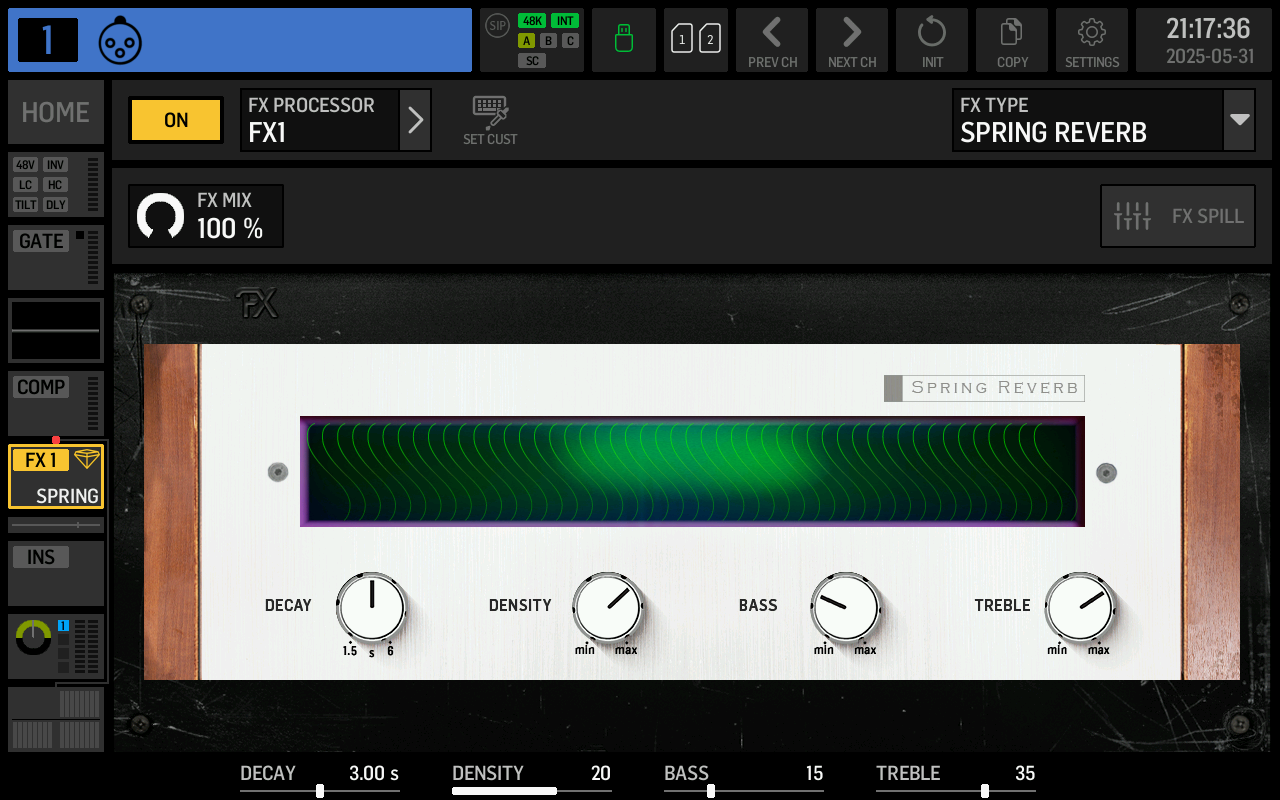1280x800 pixels.
Task: Switch to the HOME tab
Action: click(55, 112)
